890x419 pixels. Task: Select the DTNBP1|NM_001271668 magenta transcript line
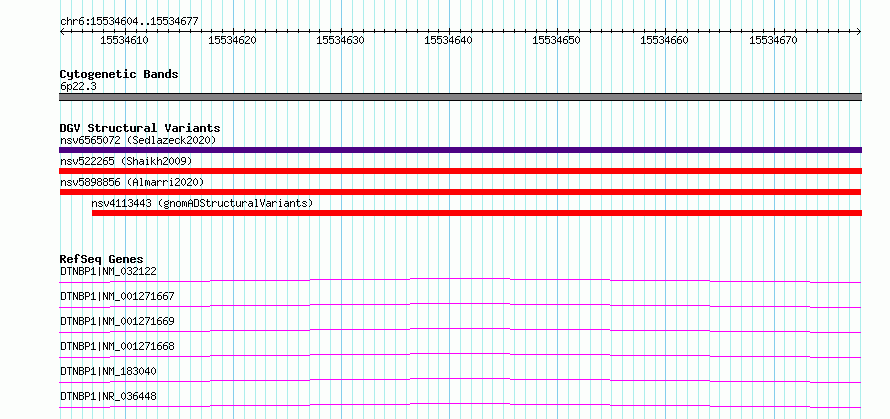pyautogui.click(x=460, y=355)
